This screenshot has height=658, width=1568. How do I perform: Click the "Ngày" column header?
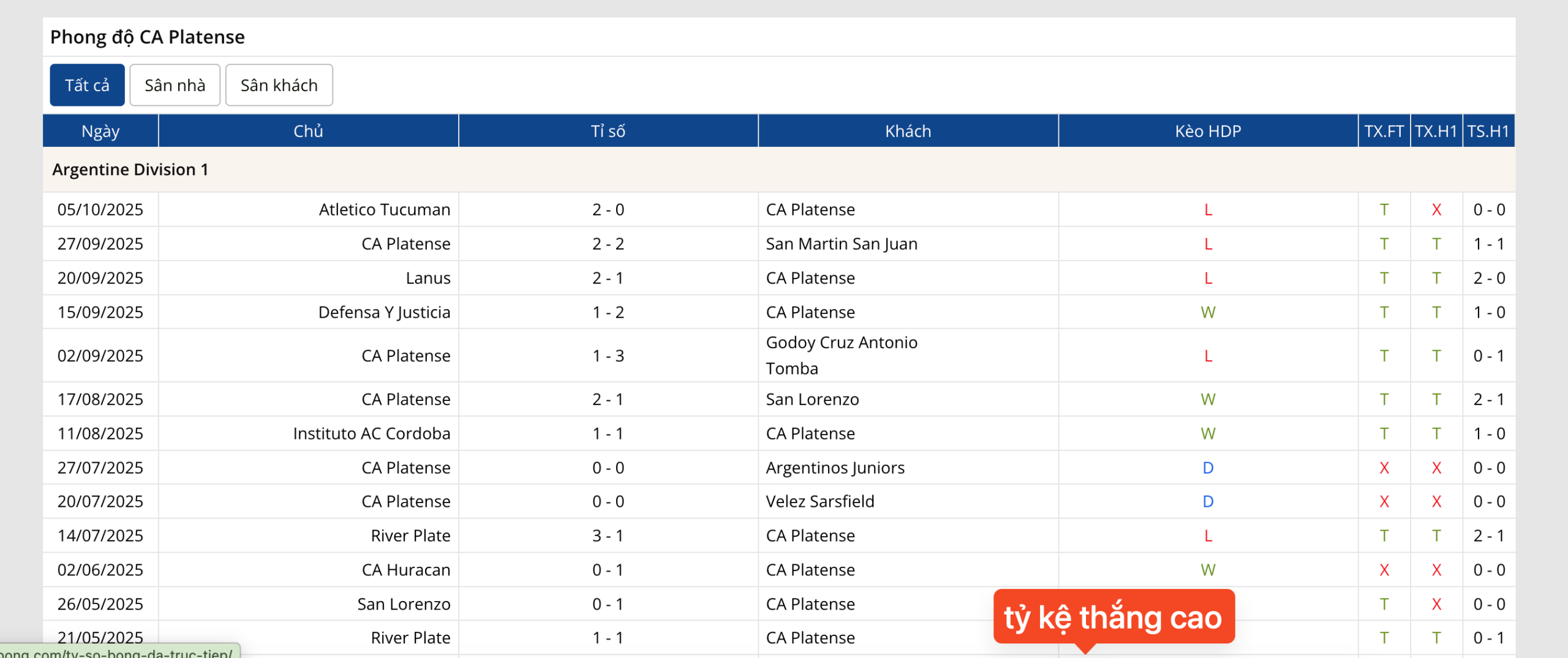pyautogui.click(x=100, y=130)
